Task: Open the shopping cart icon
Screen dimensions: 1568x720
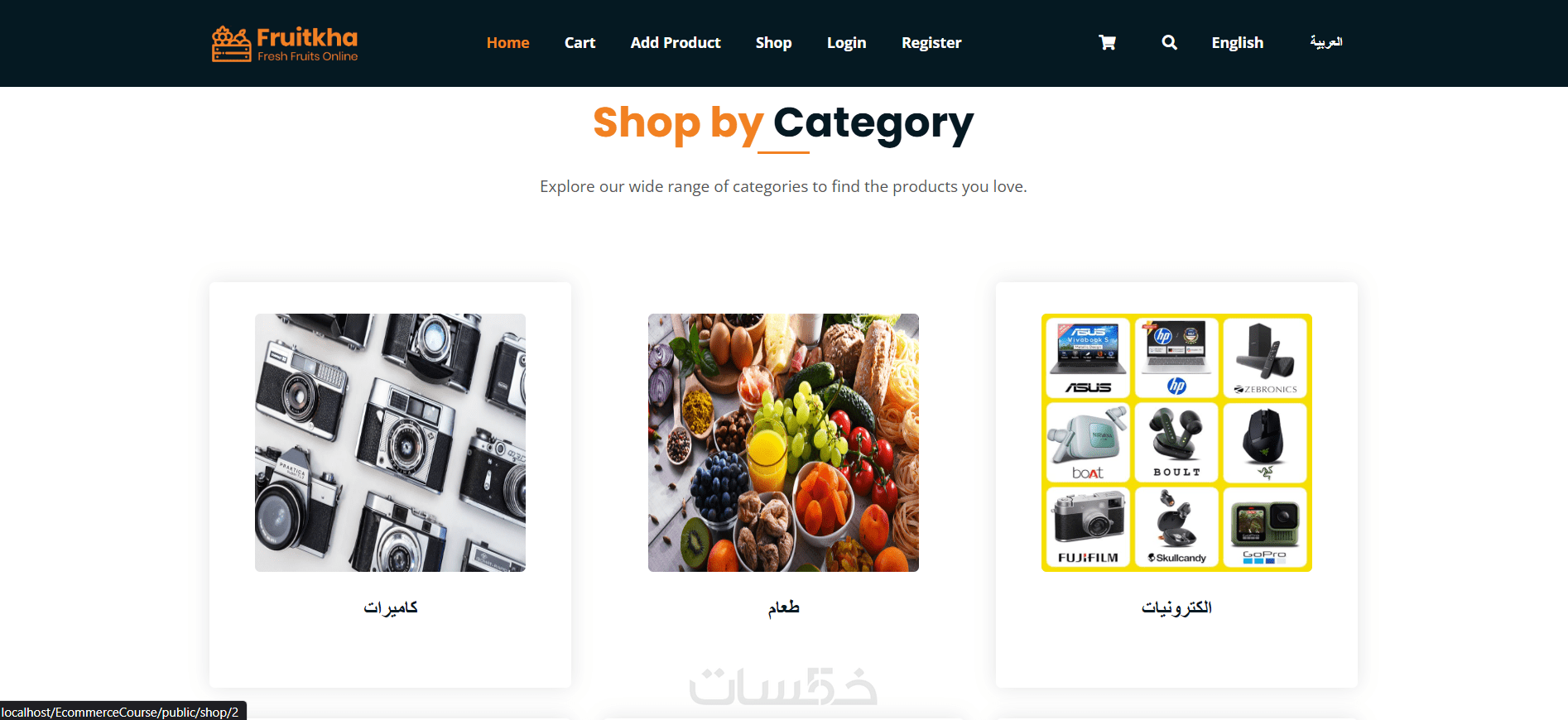Action: click(1107, 42)
